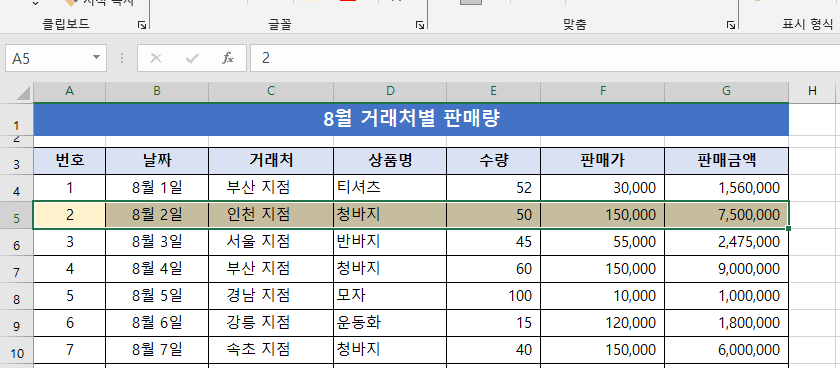Select the cell containing '인천 지점'

click(x=271, y=215)
